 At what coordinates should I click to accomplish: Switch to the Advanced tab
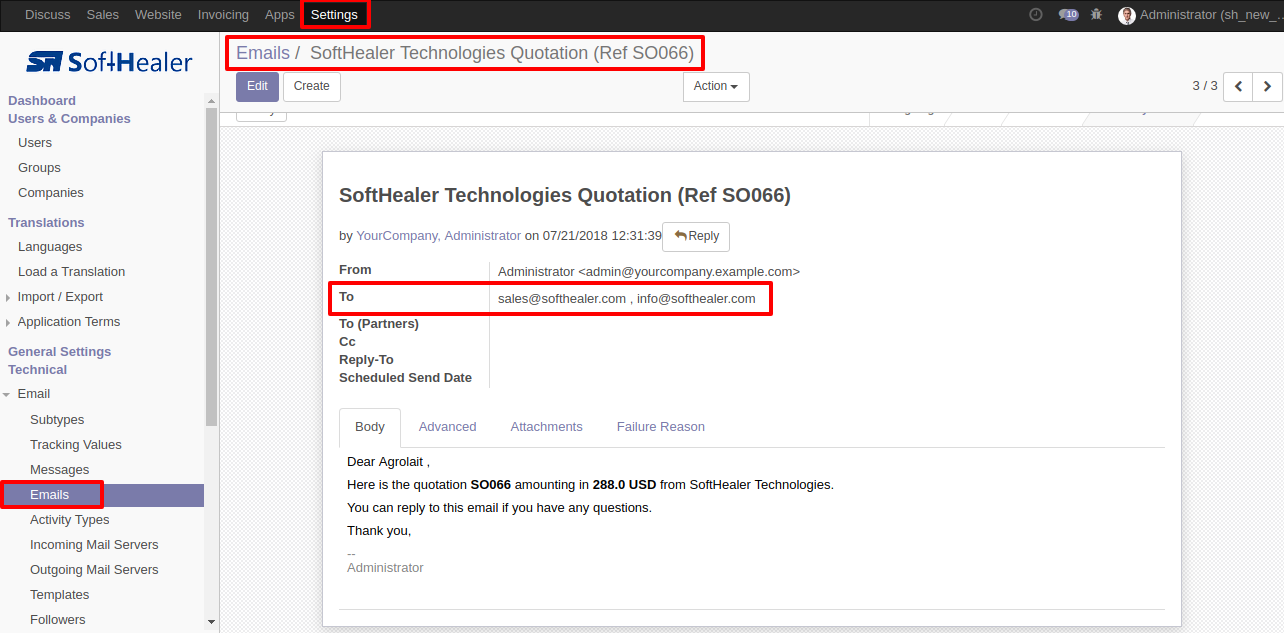pos(447,427)
